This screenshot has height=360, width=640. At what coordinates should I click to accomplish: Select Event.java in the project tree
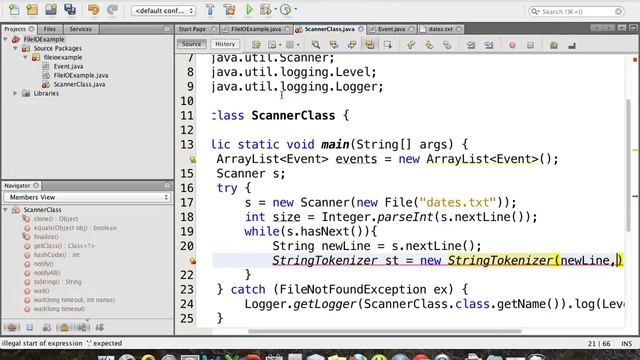point(68,66)
